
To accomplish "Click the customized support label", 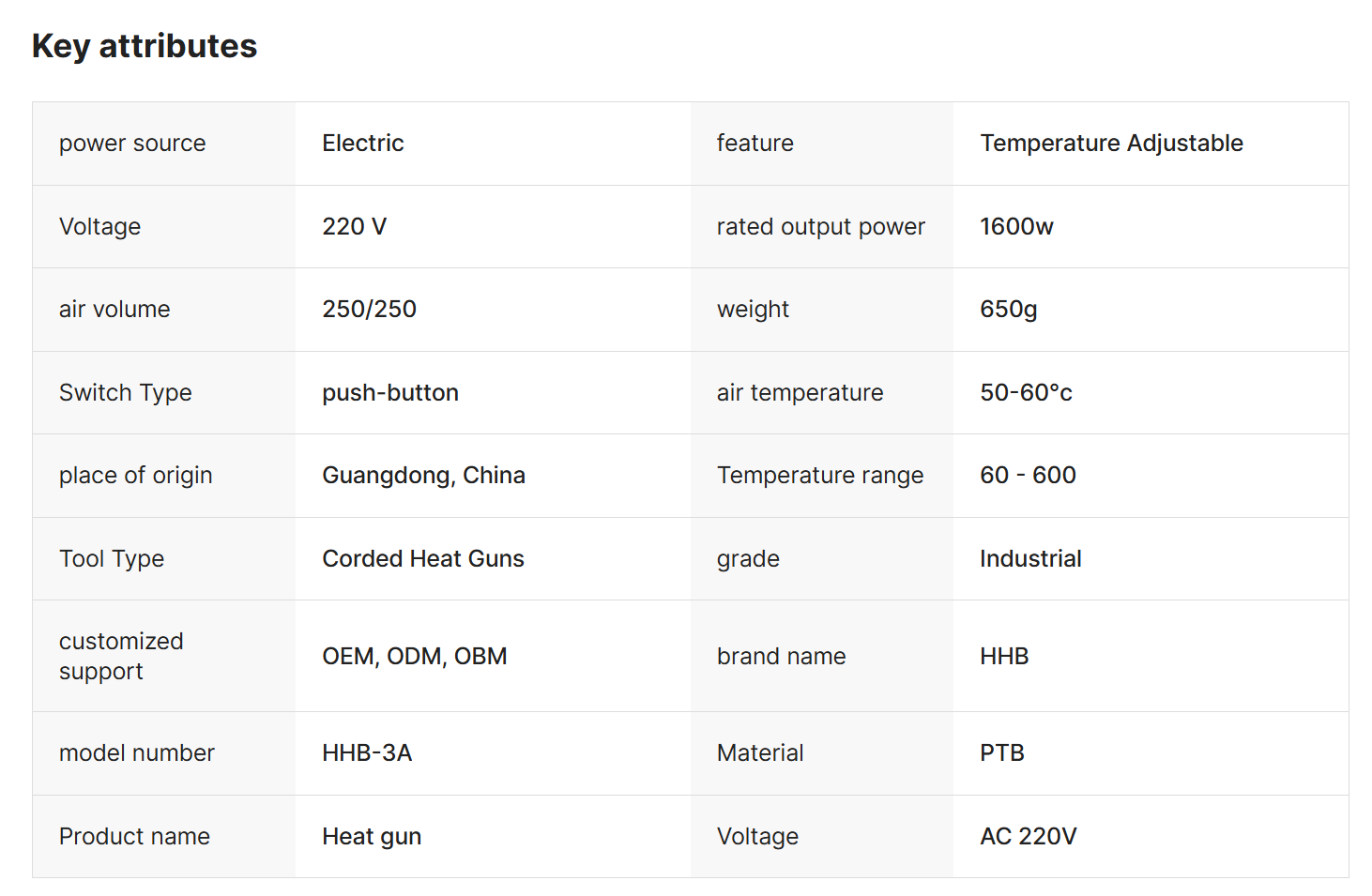I will [121, 656].
